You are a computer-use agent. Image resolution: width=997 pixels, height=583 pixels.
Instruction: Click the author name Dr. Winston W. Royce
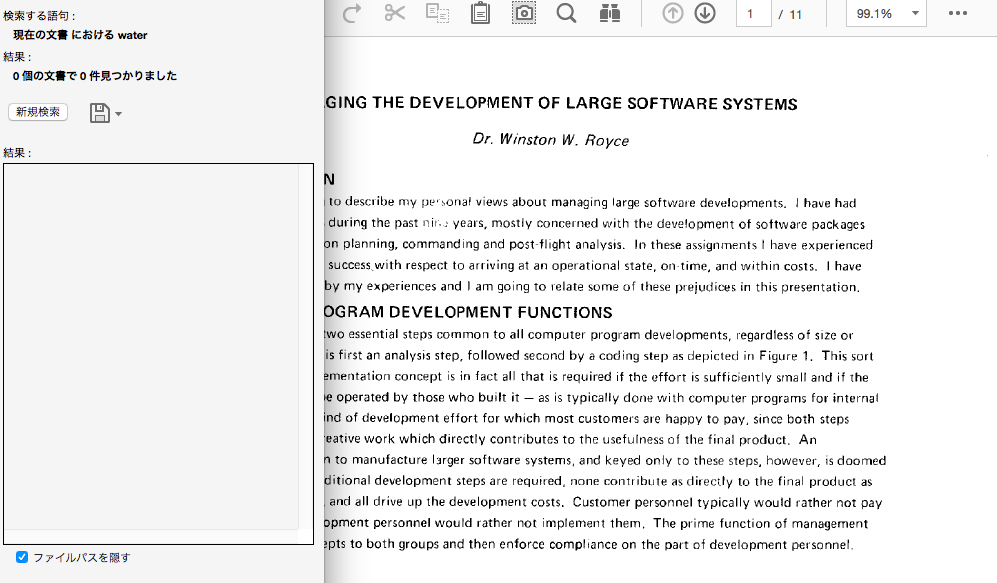551,140
